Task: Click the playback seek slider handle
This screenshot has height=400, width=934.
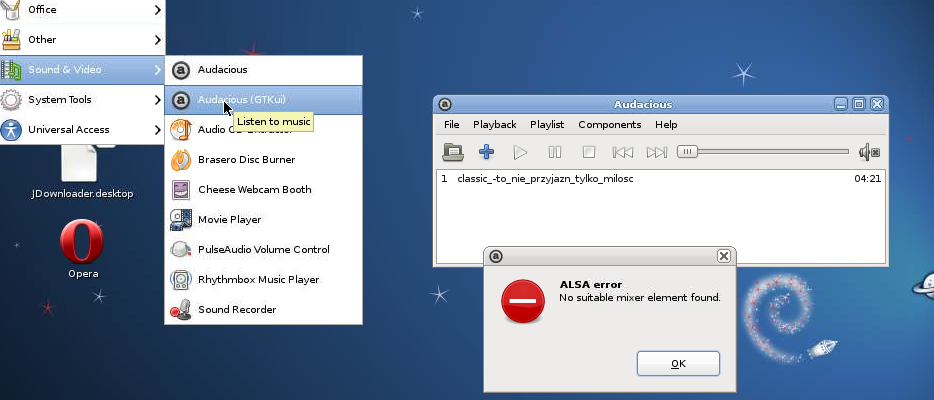Action: tap(687, 152)
